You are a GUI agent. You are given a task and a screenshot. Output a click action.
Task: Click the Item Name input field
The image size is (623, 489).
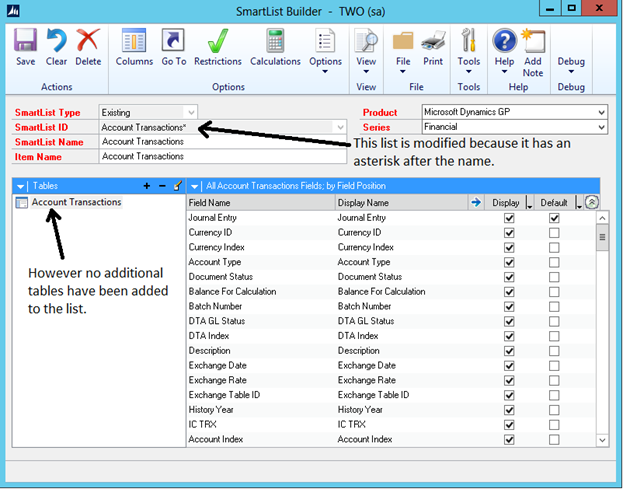[223, 157]
